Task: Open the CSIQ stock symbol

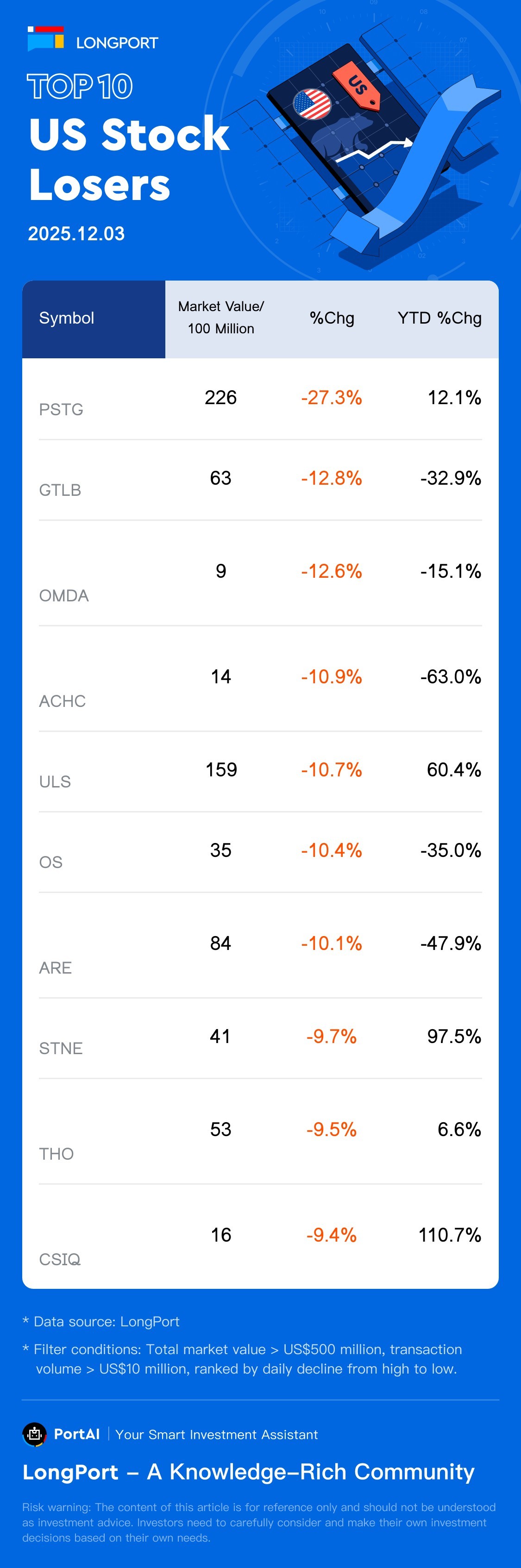Action: [60, 1259]
